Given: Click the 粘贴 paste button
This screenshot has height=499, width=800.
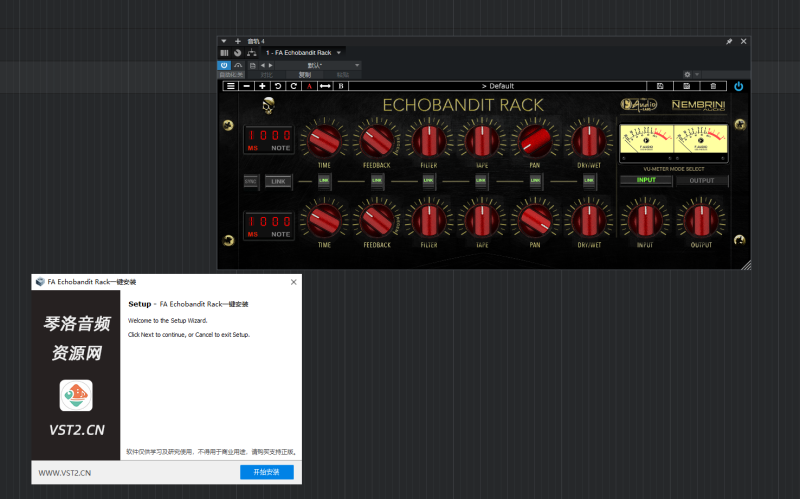Looking at the screenshot, I should tap(342, 75).
